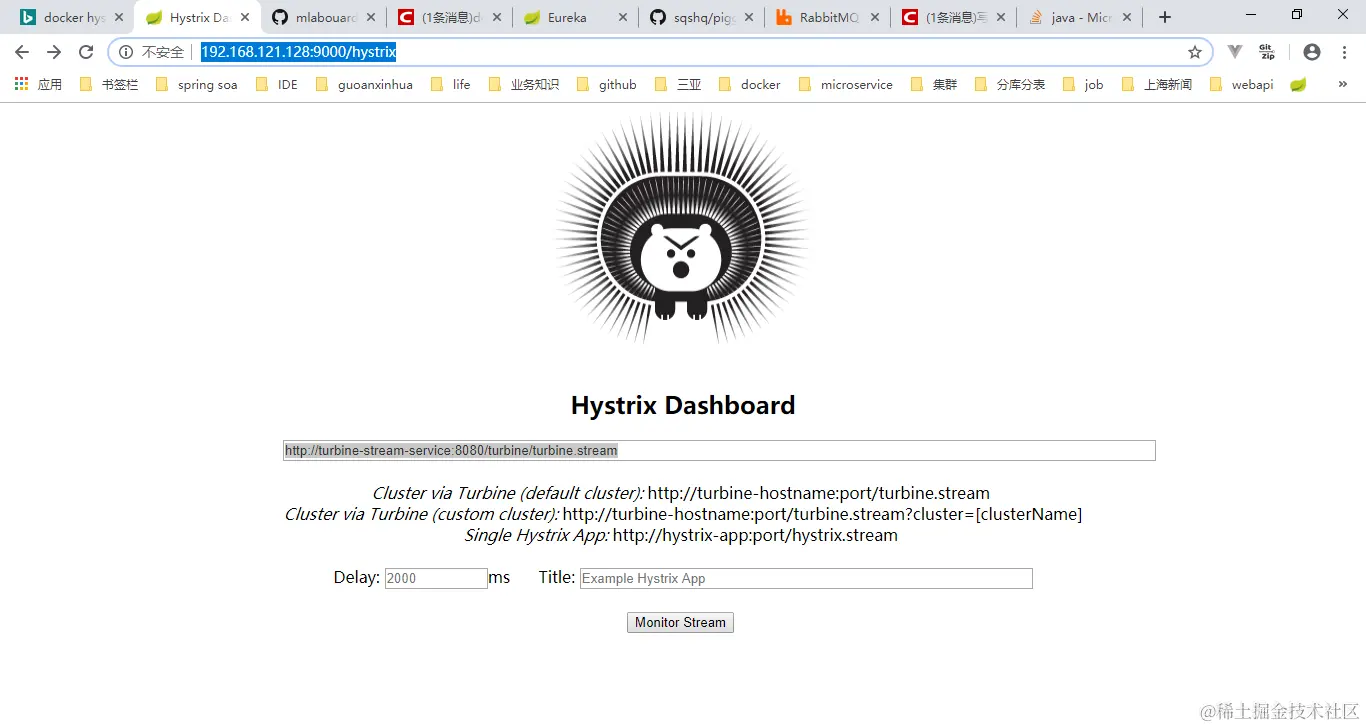Open the 三亚 bookmark folder
This screenshot has height=728, width=1366.
click(x=678, y=84)
